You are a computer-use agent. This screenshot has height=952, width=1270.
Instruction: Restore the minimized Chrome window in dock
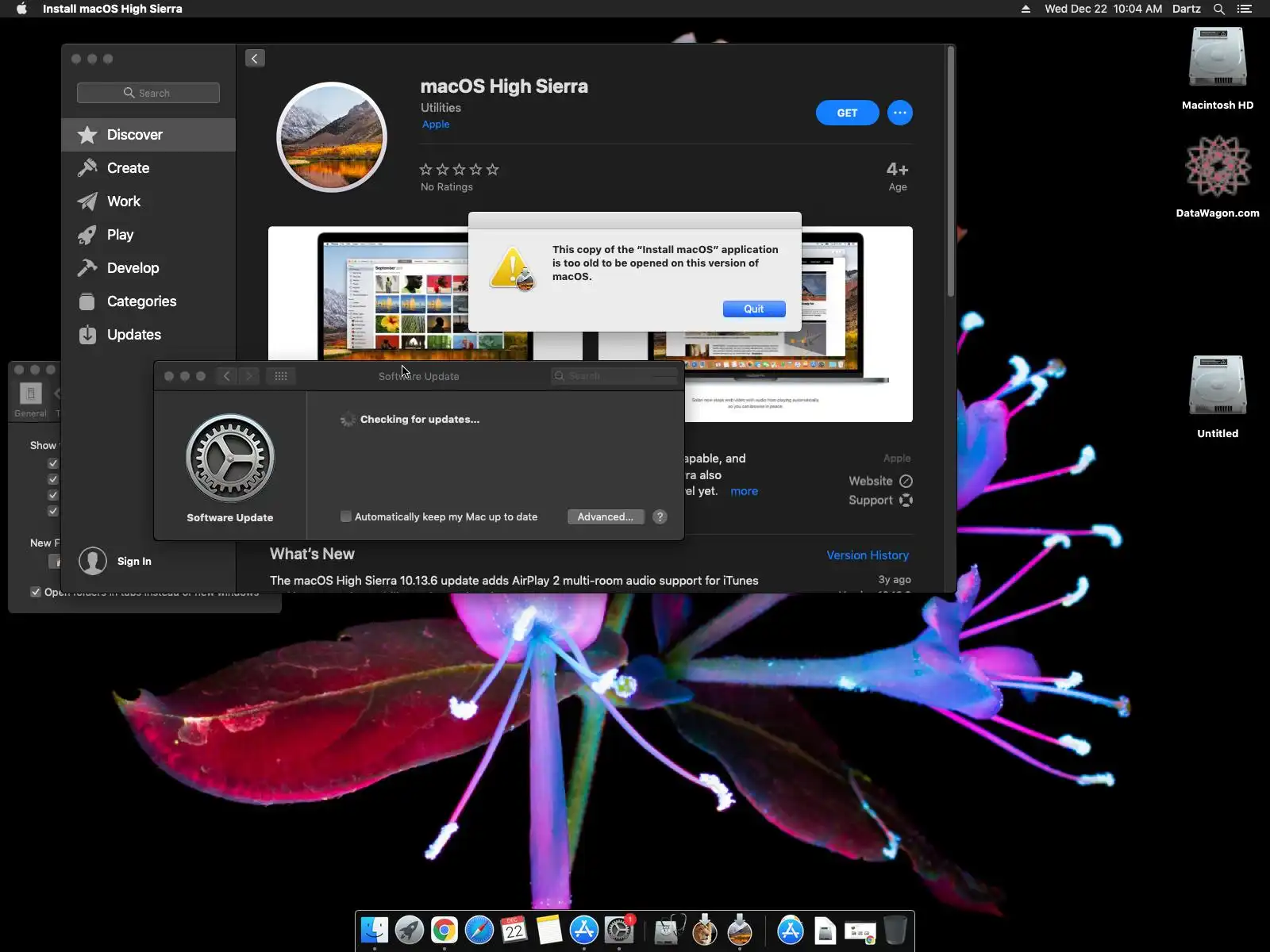click(x=860, y=932)
